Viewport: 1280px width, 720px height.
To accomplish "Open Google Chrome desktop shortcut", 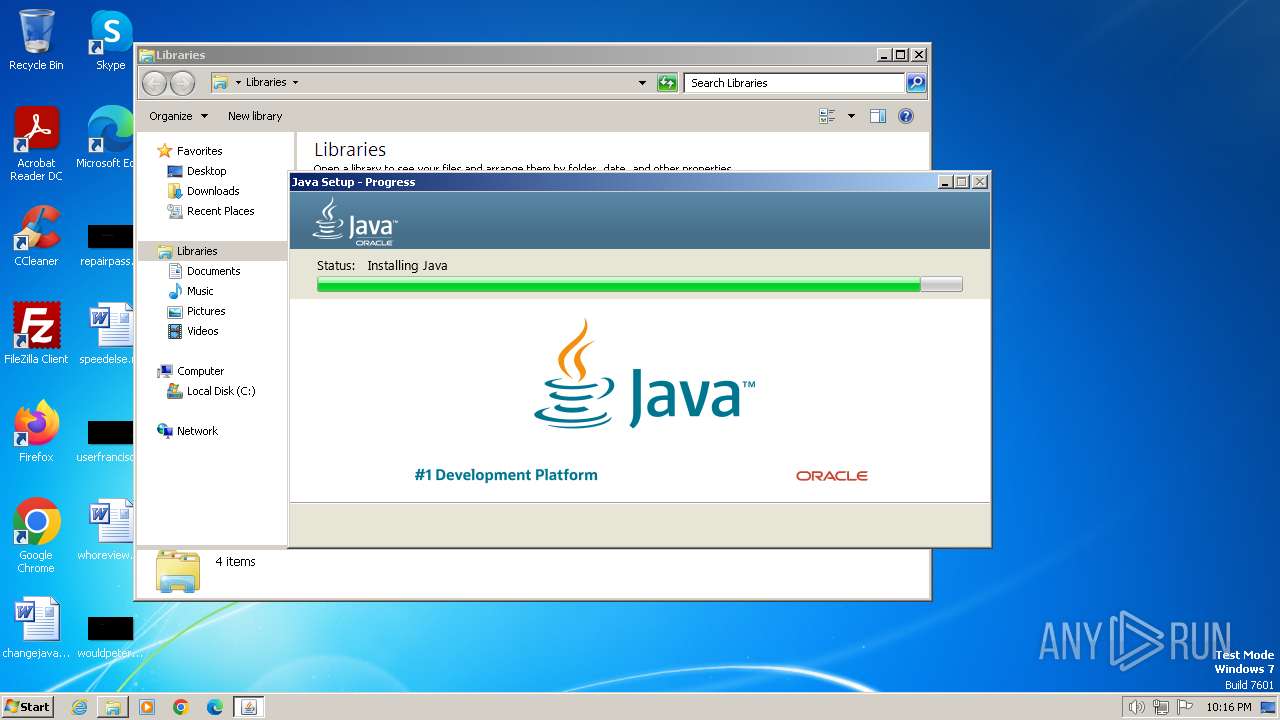I will pyautogui.click(x=36, y=536).
